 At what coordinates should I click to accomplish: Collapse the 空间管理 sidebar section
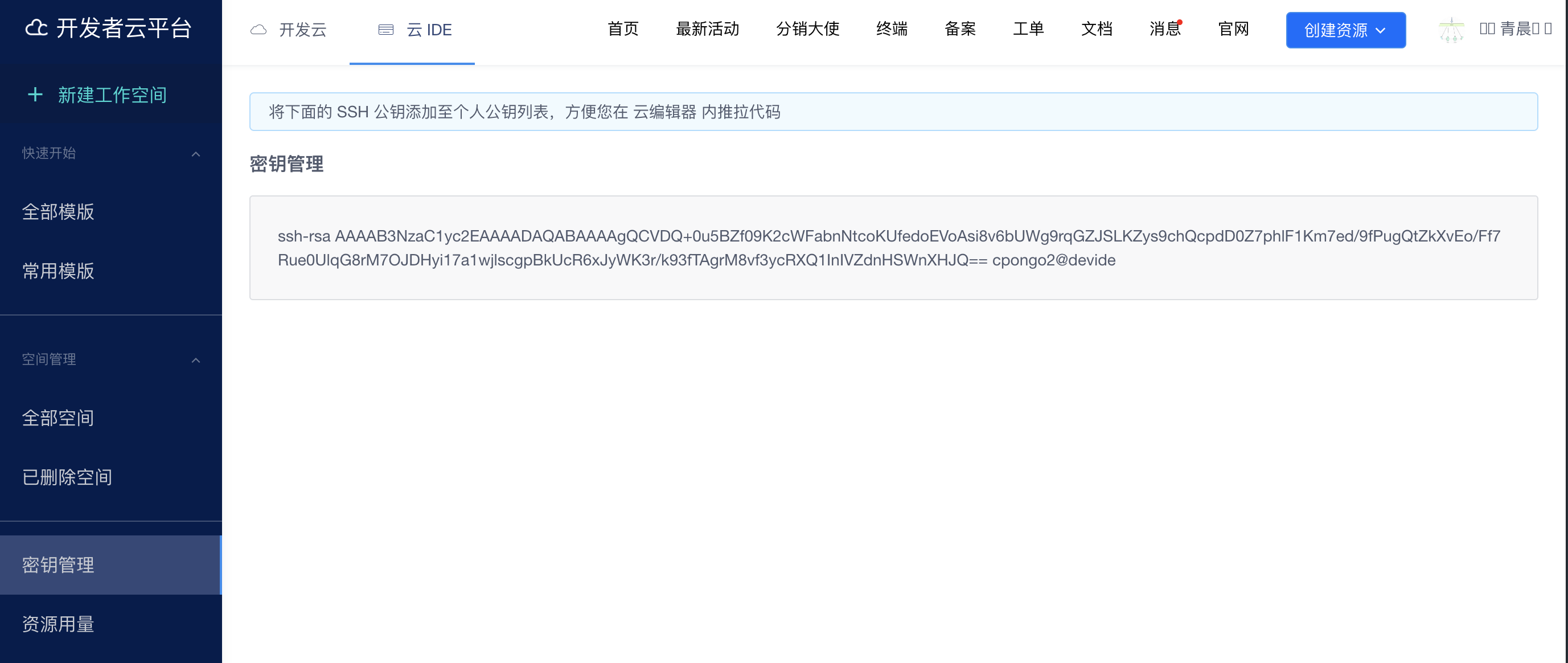pyautogui.click(x=195, y=361)
